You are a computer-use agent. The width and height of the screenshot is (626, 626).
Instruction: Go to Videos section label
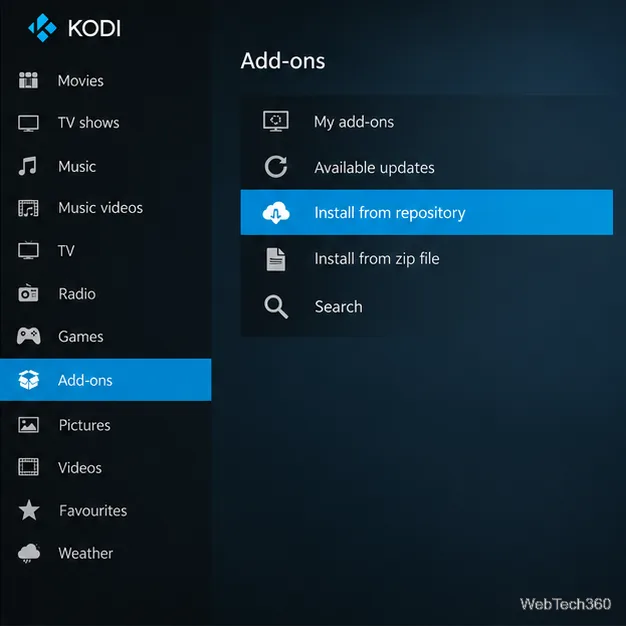[80, 468]
